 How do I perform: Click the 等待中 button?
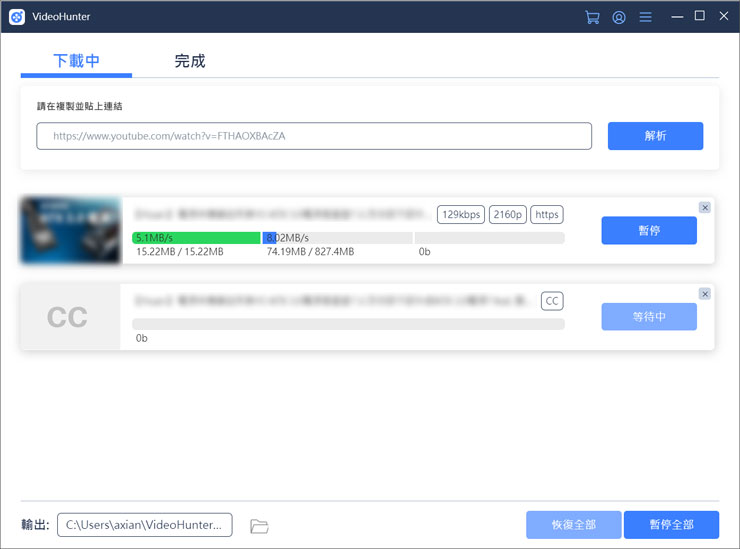[648, 318]
